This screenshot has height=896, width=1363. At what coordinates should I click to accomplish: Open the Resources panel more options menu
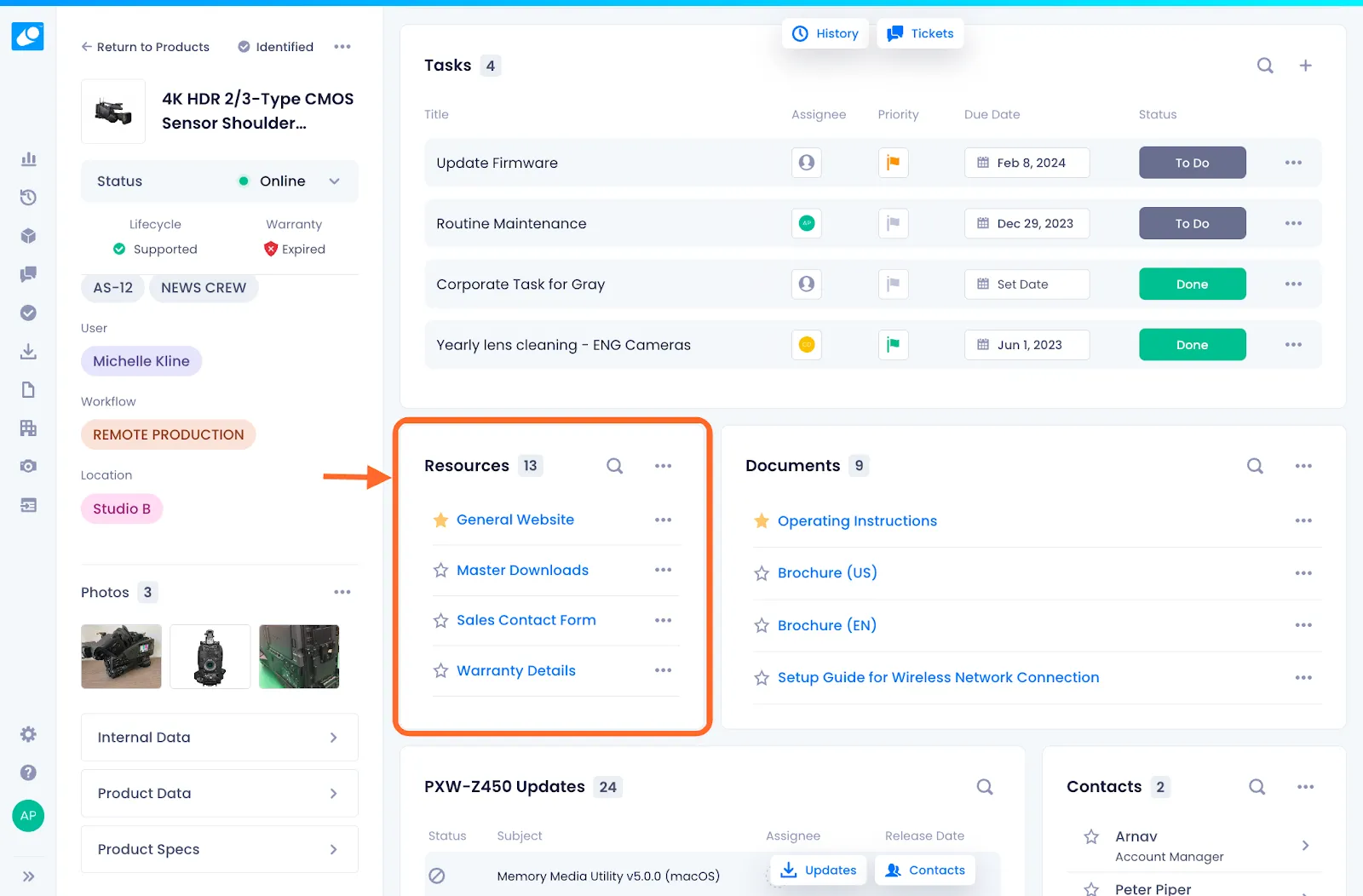[x=663, y=466]
